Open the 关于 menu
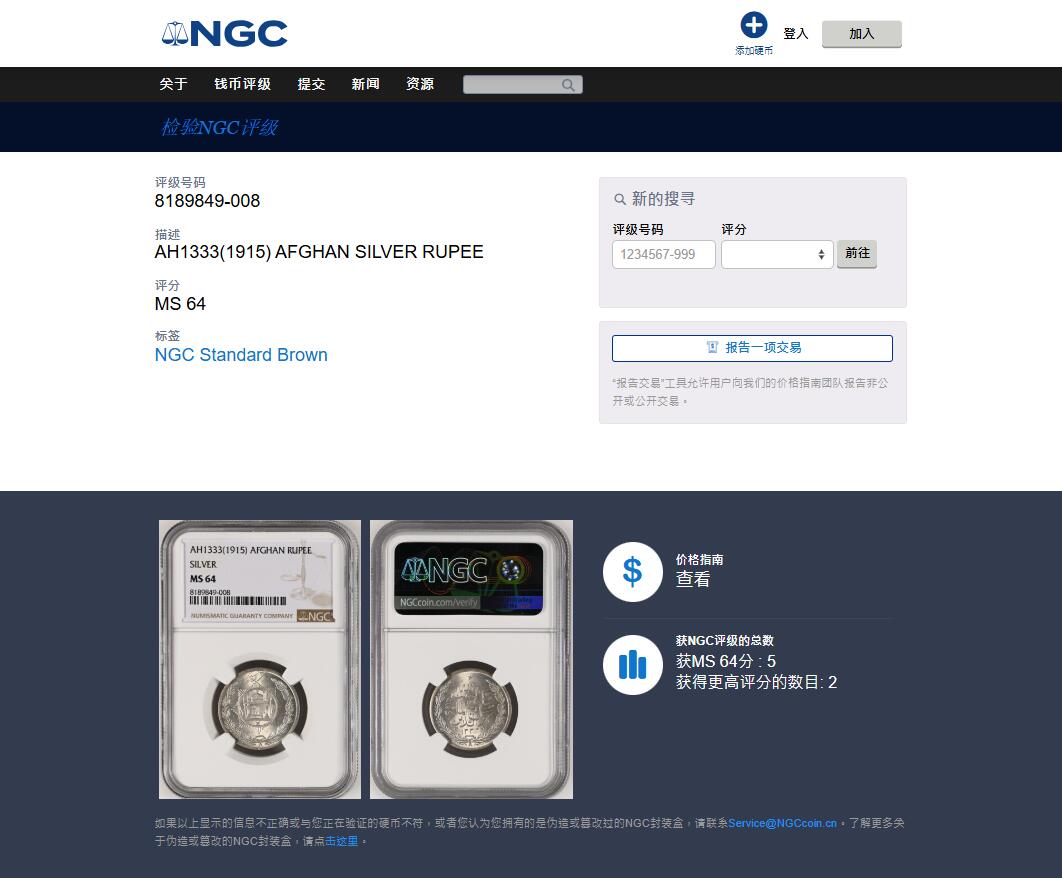This screenshot has height=878, width=1062. (173, 84)
